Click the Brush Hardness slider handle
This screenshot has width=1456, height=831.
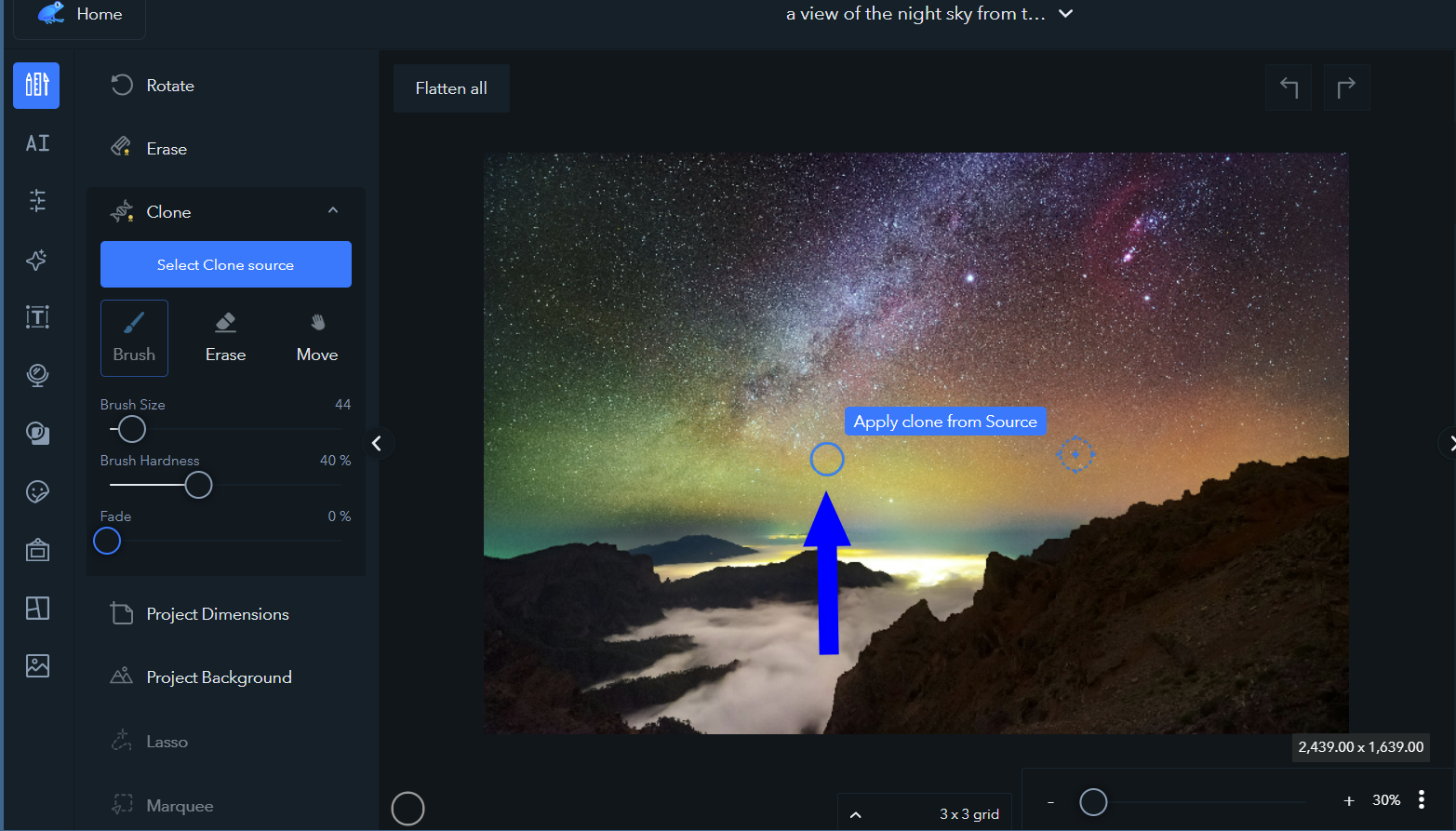tap(198, 485)
